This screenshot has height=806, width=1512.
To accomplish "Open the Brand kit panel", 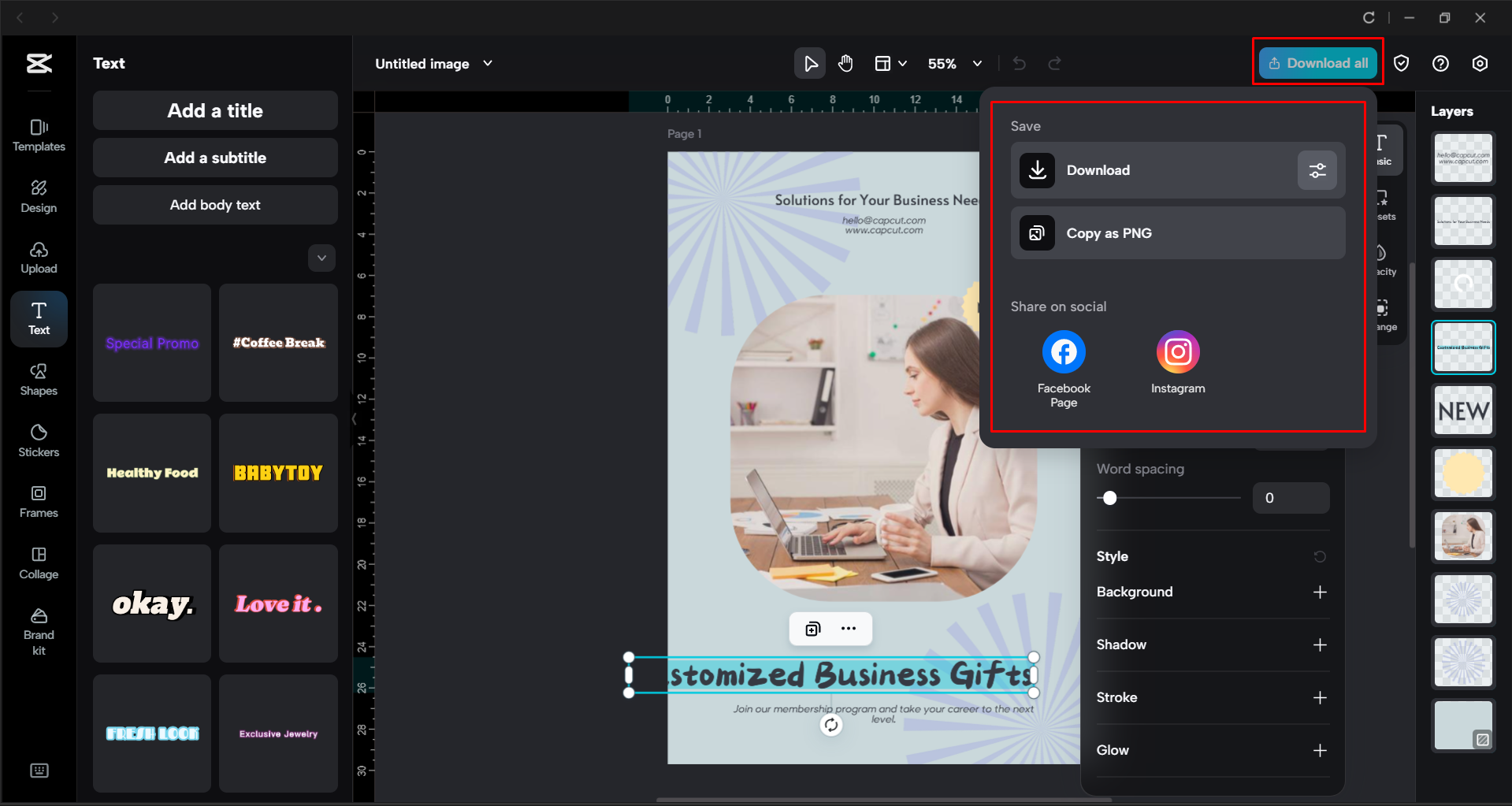I will pos(39,626).
